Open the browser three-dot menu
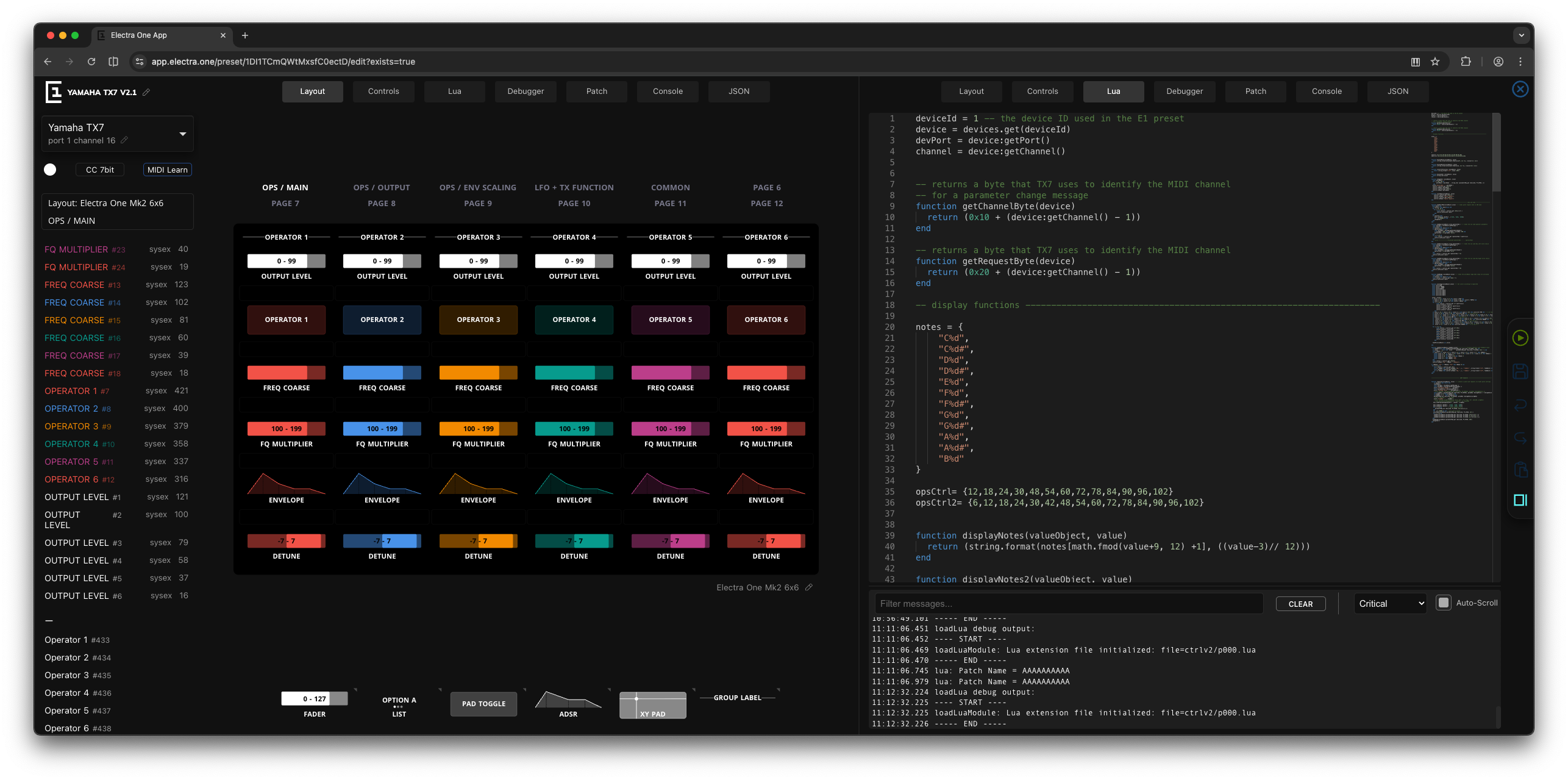The width and height of the screenshot is (1568, 780). (x=1520, y=62)
